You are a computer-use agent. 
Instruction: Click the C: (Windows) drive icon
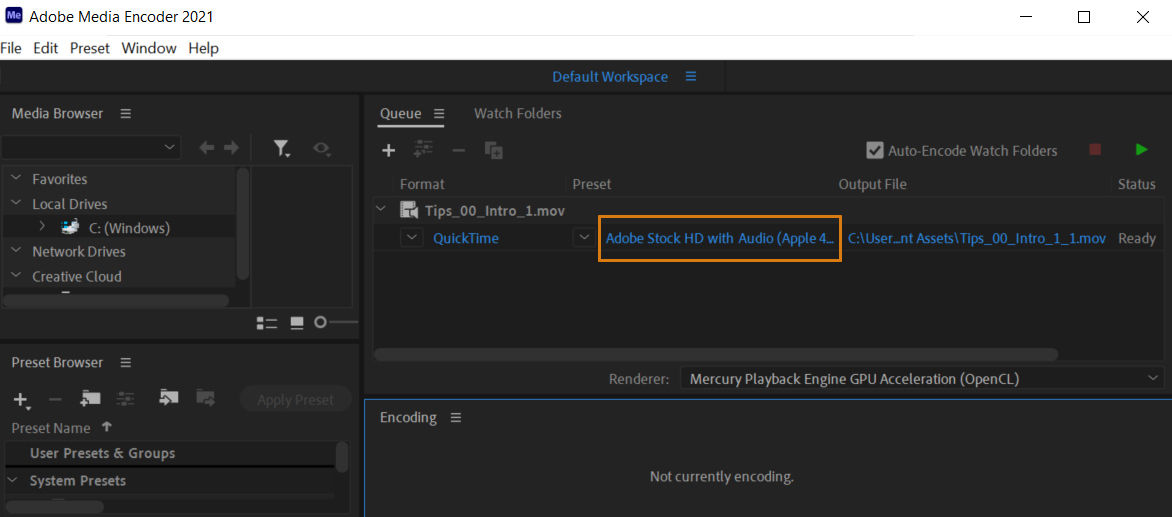pos(71,226)
